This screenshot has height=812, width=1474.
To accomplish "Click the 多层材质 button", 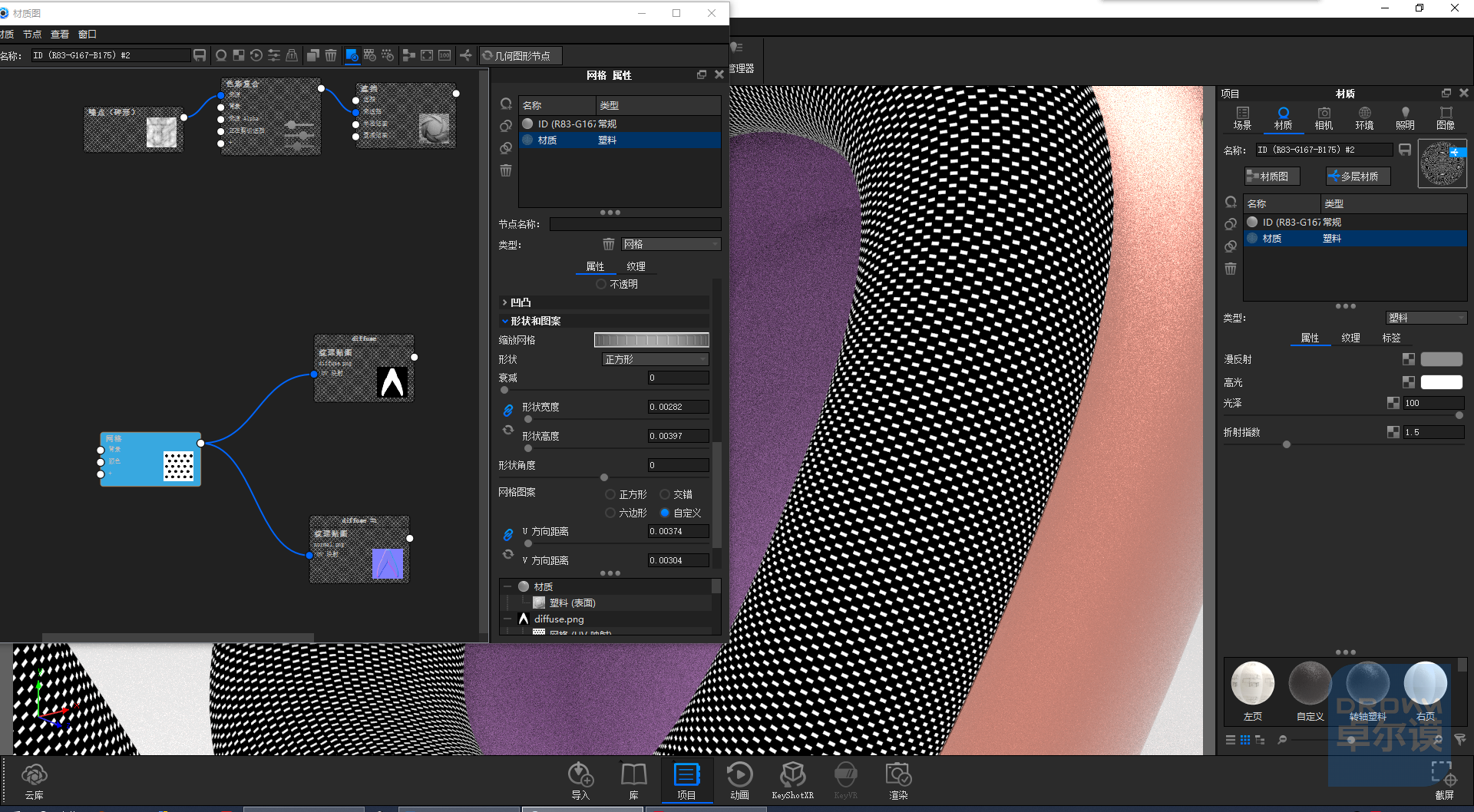I will (1358, 177).
